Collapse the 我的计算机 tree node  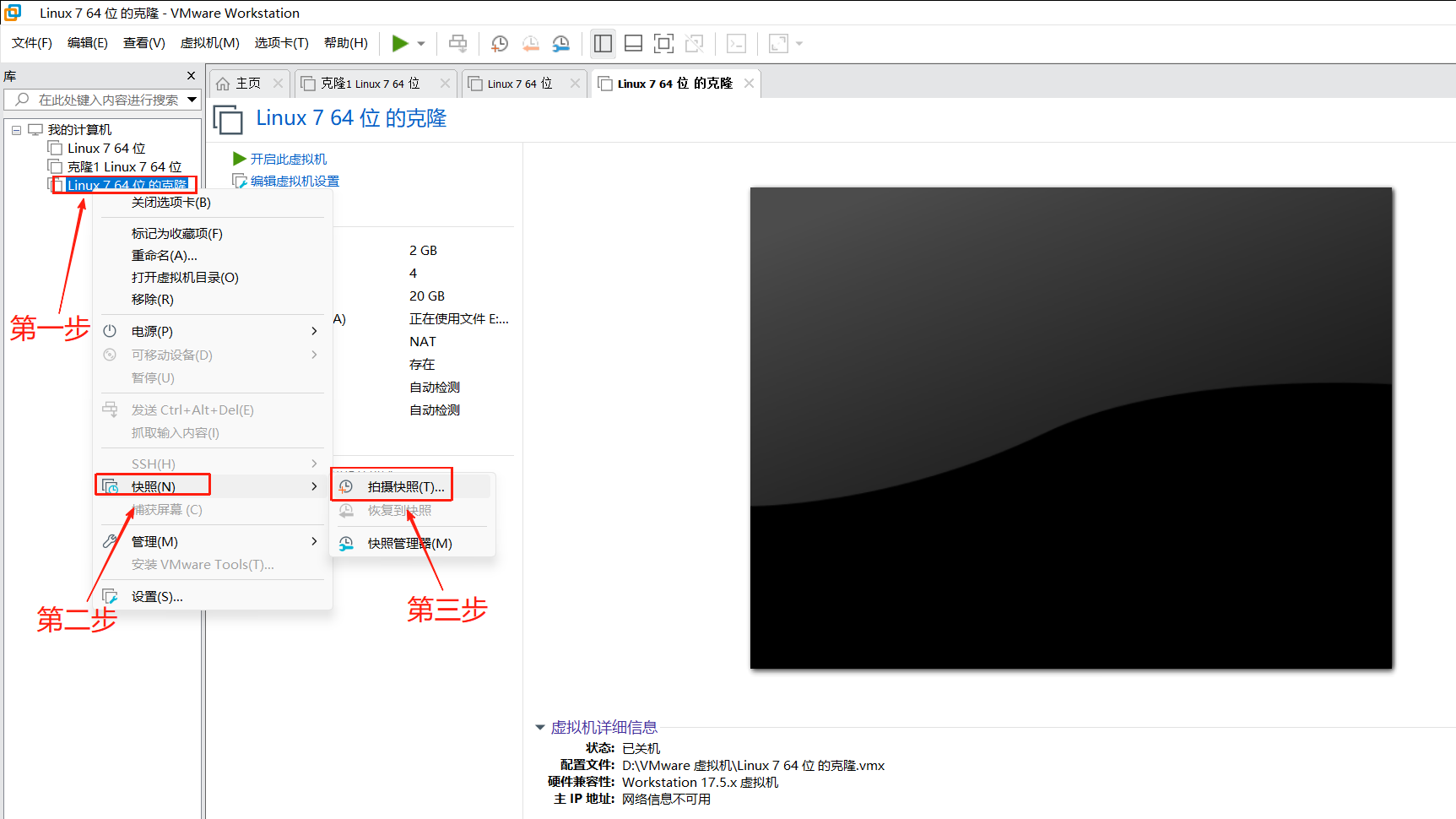16,130
